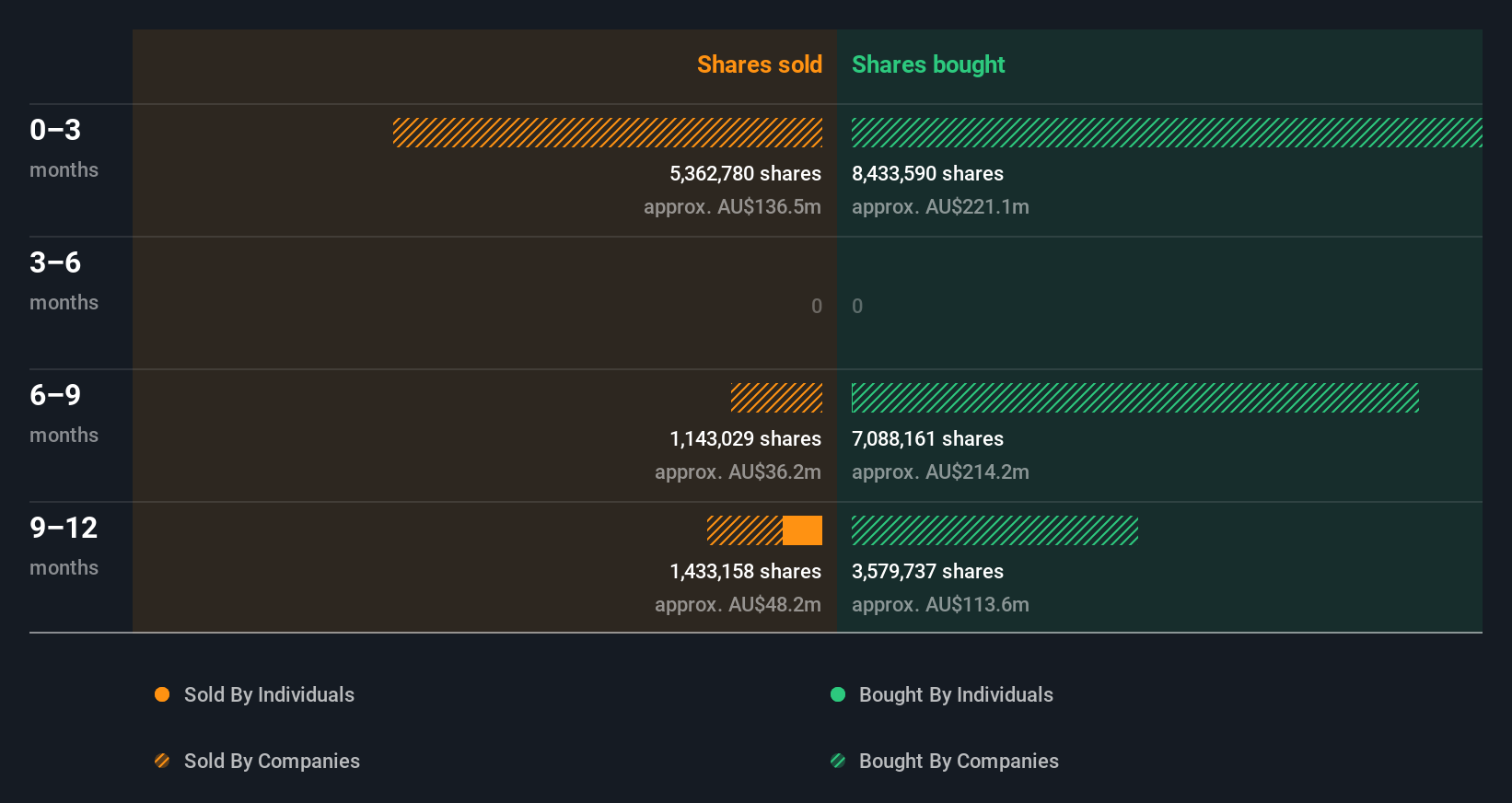Click the sold zero value in 3–6 months row
Image resolution: width=1512 pixels, height=803 pixels.
tap(817, 306)
